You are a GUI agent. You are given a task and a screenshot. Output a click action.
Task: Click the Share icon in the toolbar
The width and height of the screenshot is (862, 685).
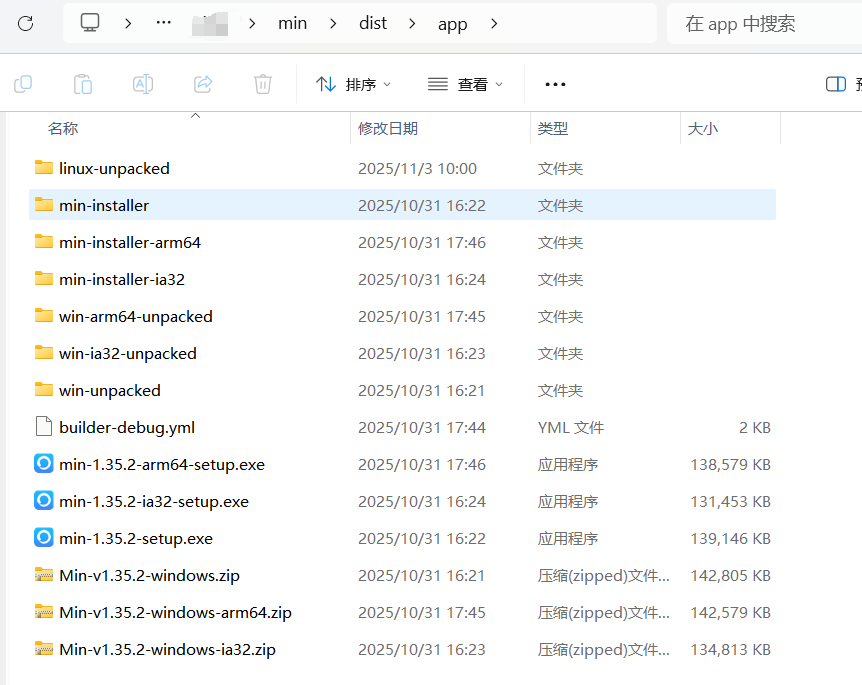point(203,84)
